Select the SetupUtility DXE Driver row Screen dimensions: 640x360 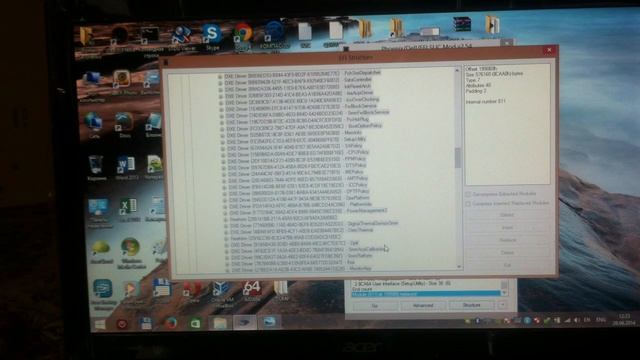coord(296,140)
